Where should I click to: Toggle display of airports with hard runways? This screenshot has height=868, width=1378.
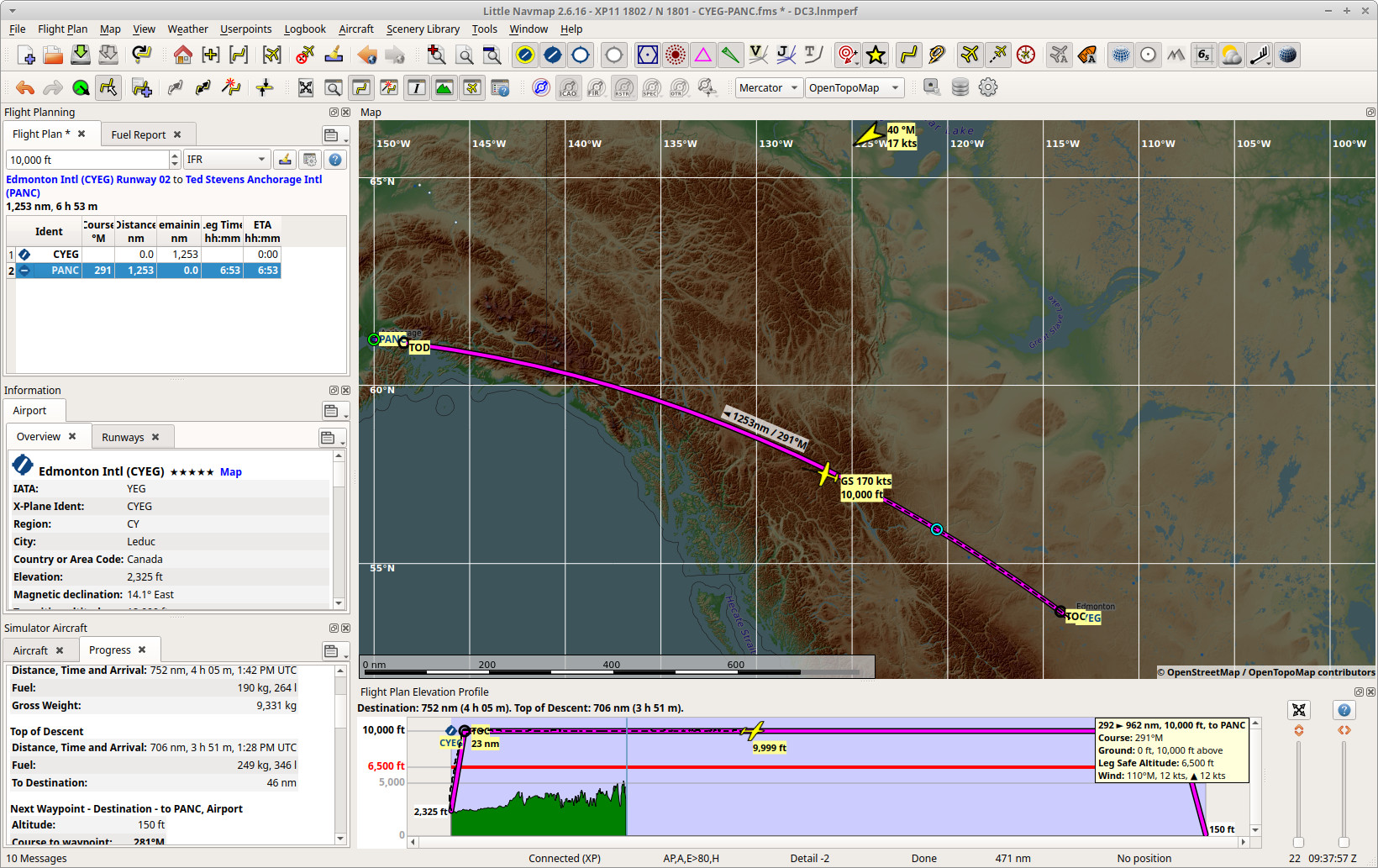(552, 55)
